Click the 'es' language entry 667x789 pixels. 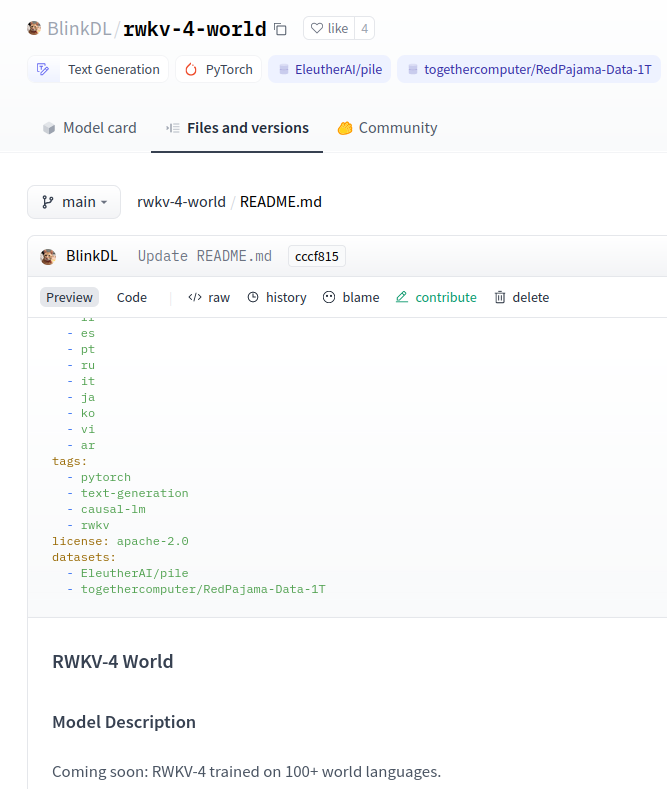coord(88,333)
